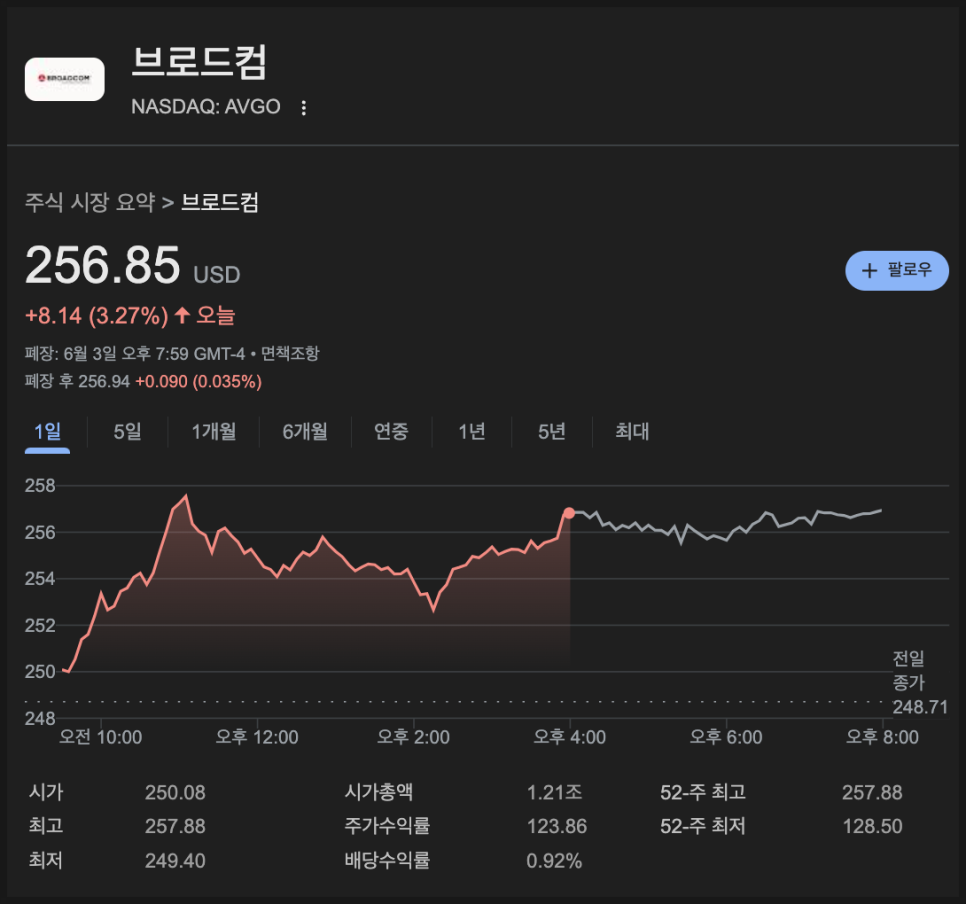The width and height of the screenshot is (966, 904).
Task: Click the 팔로우 follow button
Action: point(896,271)
